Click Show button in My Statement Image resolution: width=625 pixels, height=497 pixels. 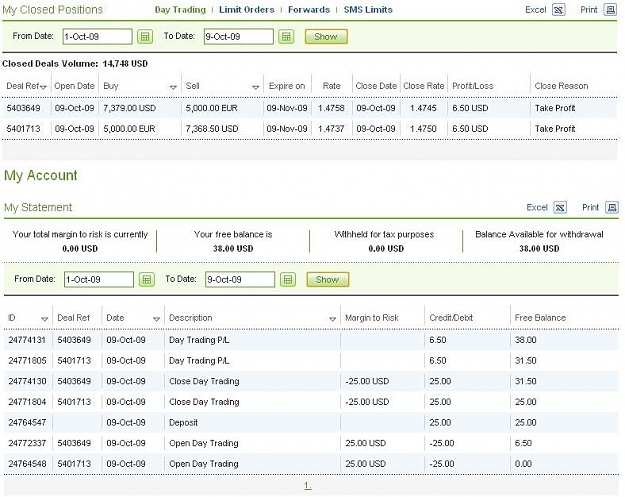328,279
